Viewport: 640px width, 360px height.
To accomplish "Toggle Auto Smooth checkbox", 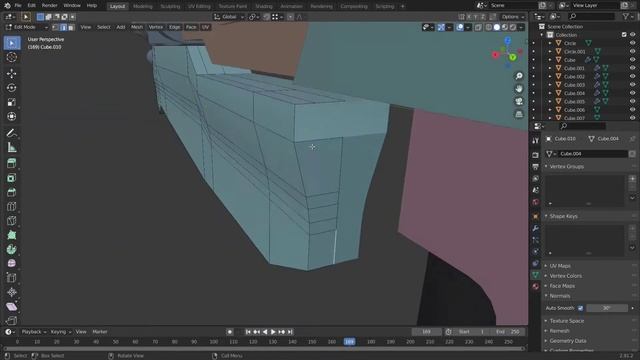I will coord(580,308).
